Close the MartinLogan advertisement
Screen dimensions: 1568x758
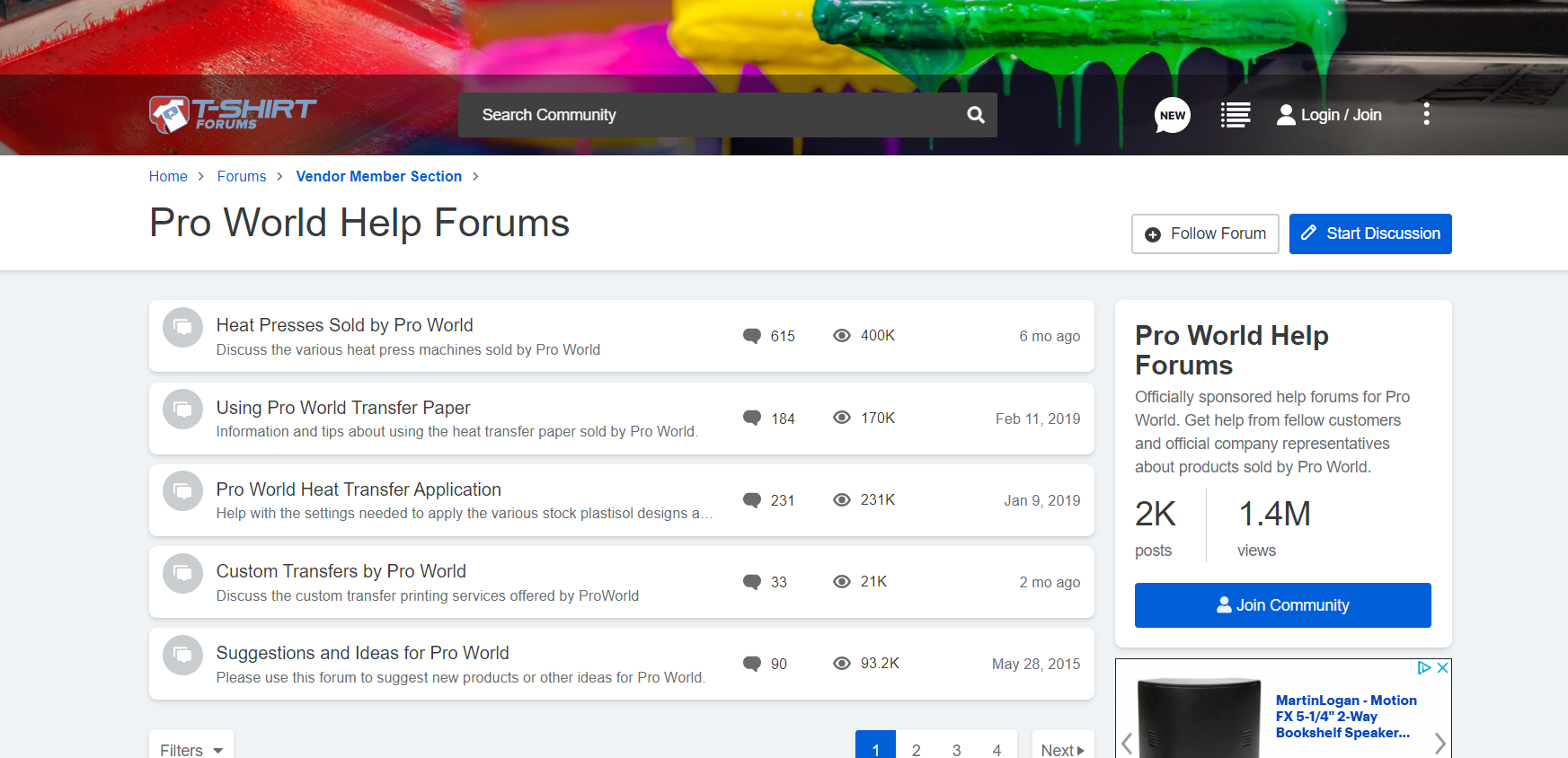[x=1442, y=667]
